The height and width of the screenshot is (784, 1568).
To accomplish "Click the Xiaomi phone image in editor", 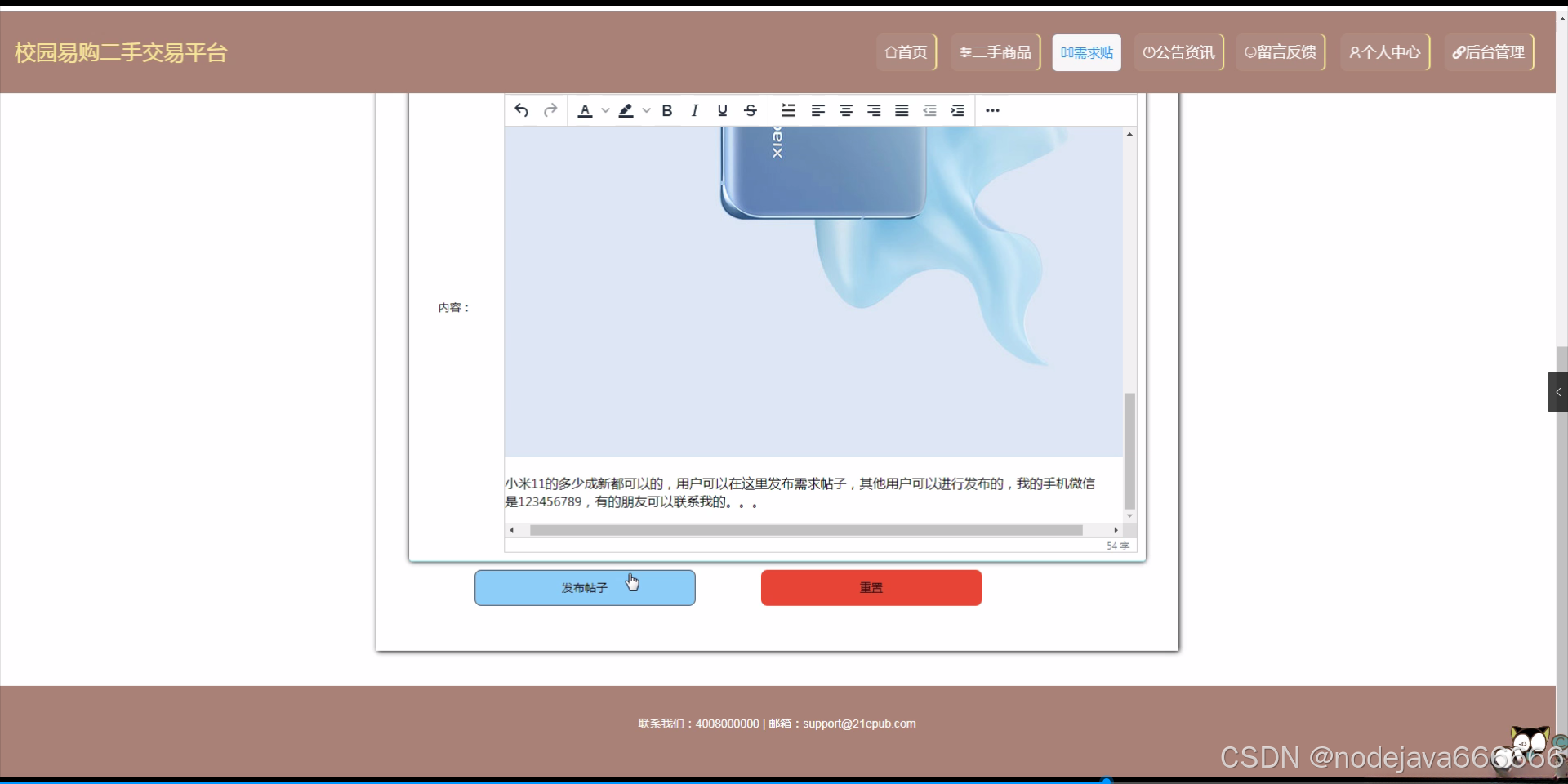I will pyautogui.click(x=813, y=291).
